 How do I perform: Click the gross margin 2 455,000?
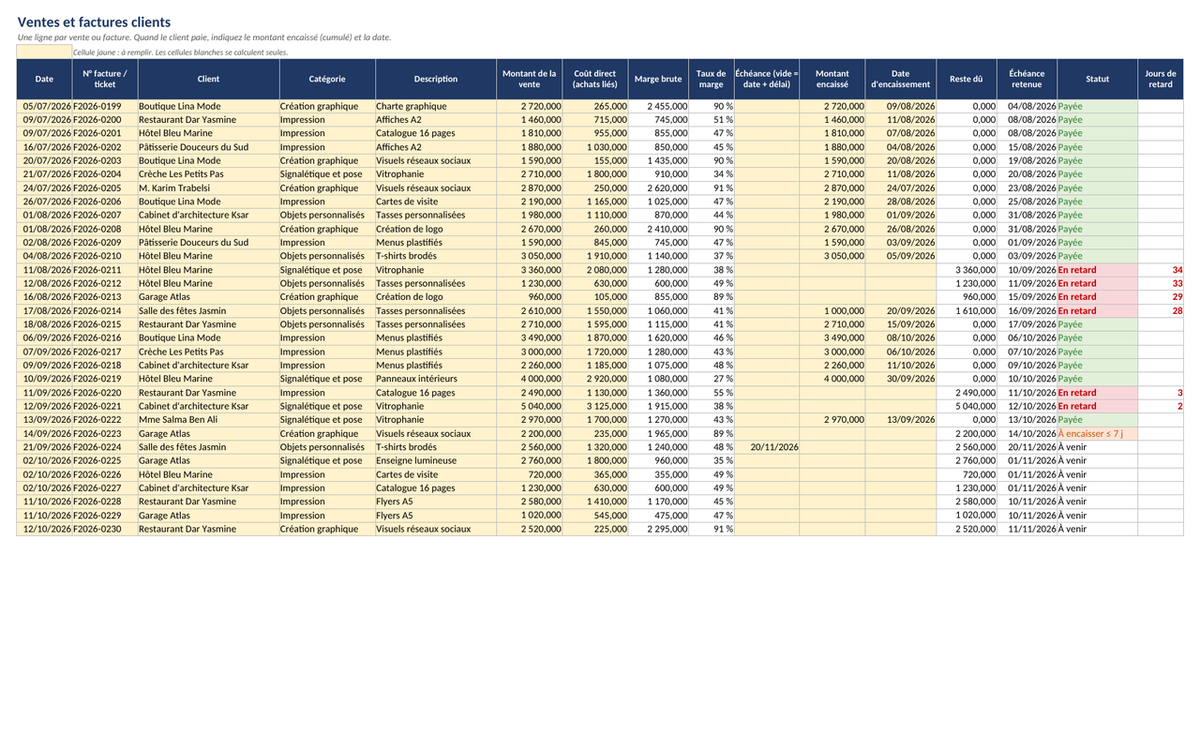tap(658, 106)
